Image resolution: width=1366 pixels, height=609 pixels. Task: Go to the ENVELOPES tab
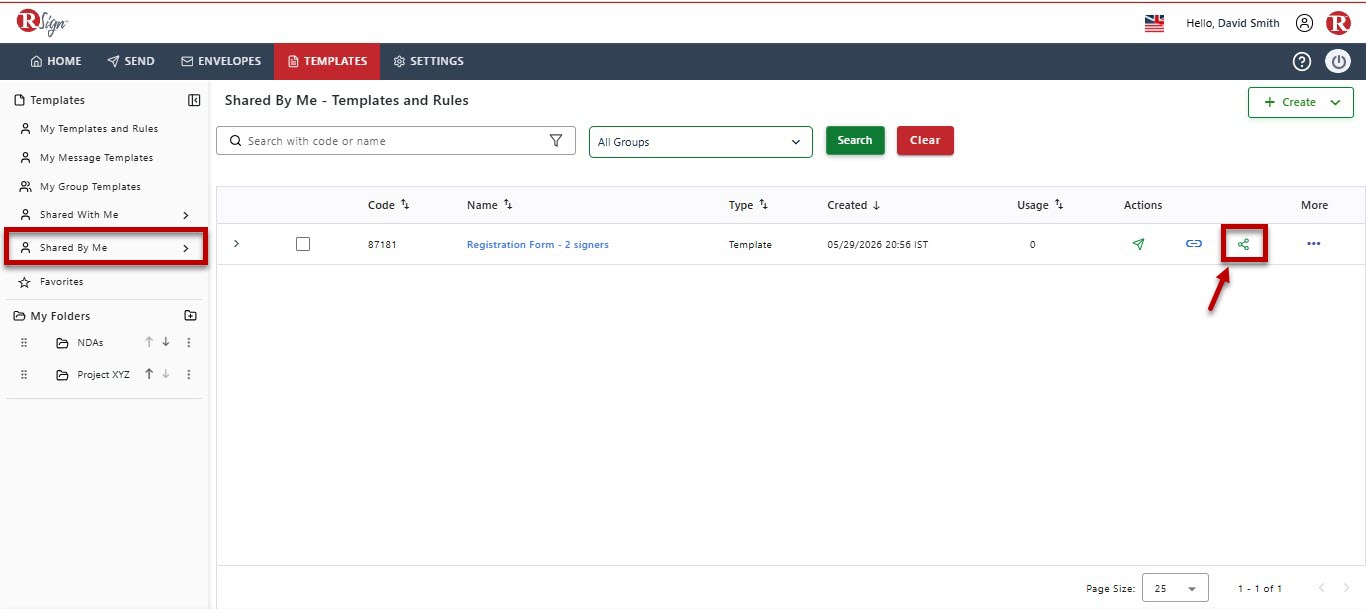pos(221,61)
